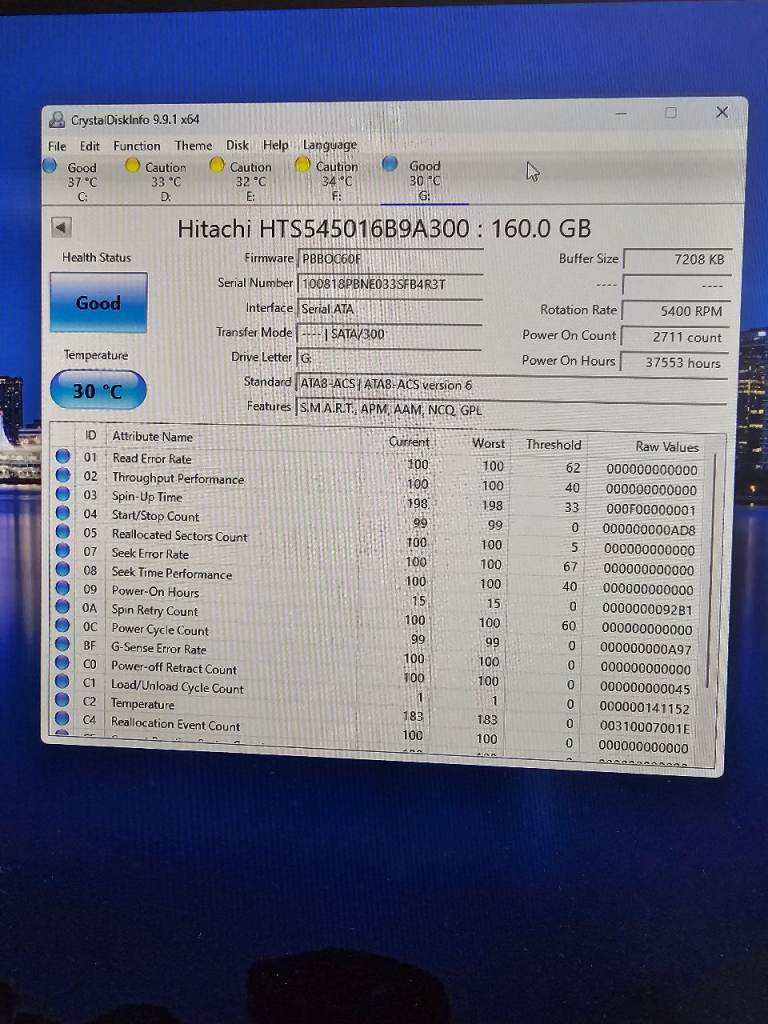Click the Attribute Name column header
The height and width of the screenshot is (1024, 768).
[x=152, y=436]
